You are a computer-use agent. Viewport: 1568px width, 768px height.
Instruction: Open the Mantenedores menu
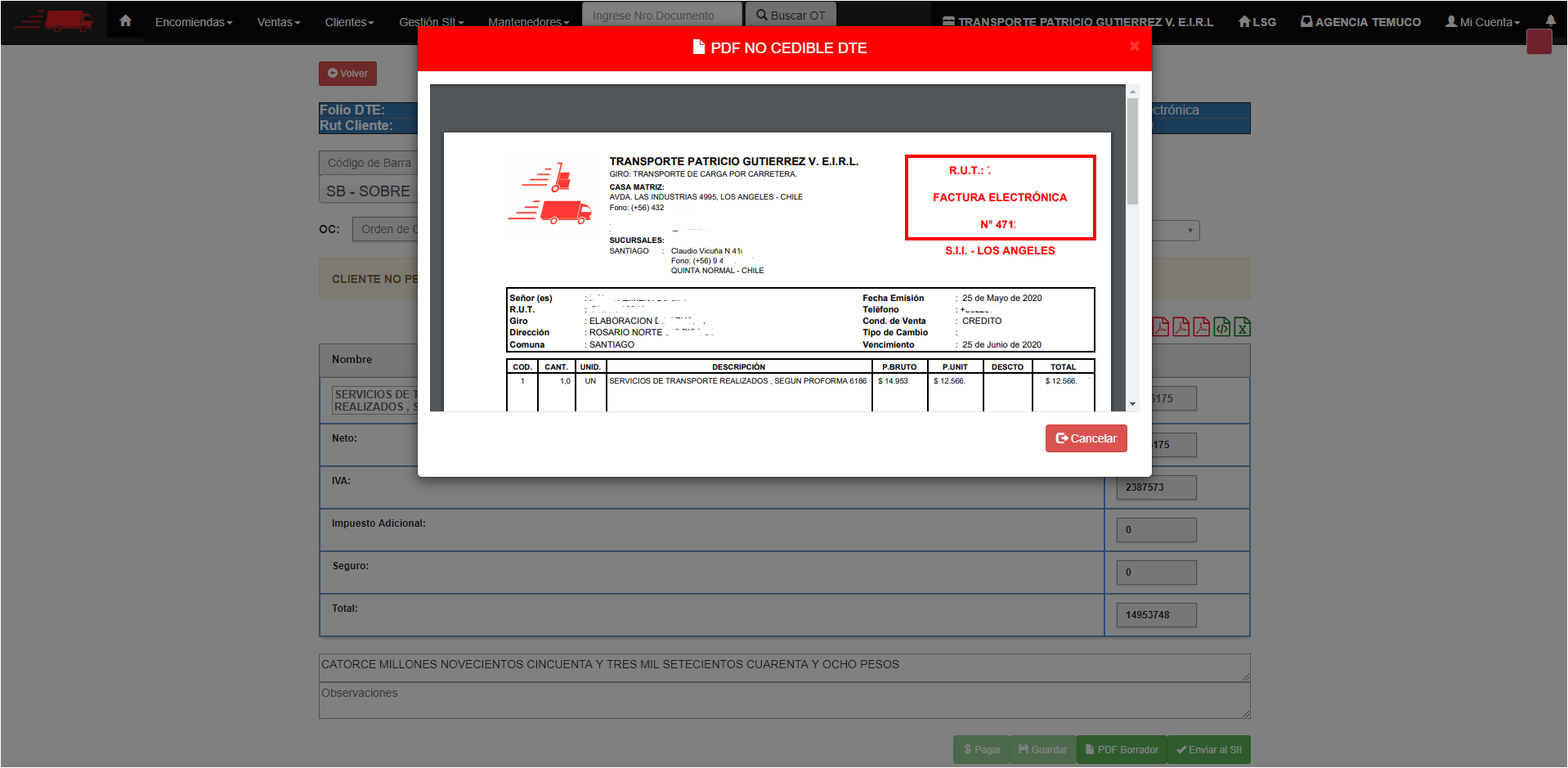[x=528, y=22]
